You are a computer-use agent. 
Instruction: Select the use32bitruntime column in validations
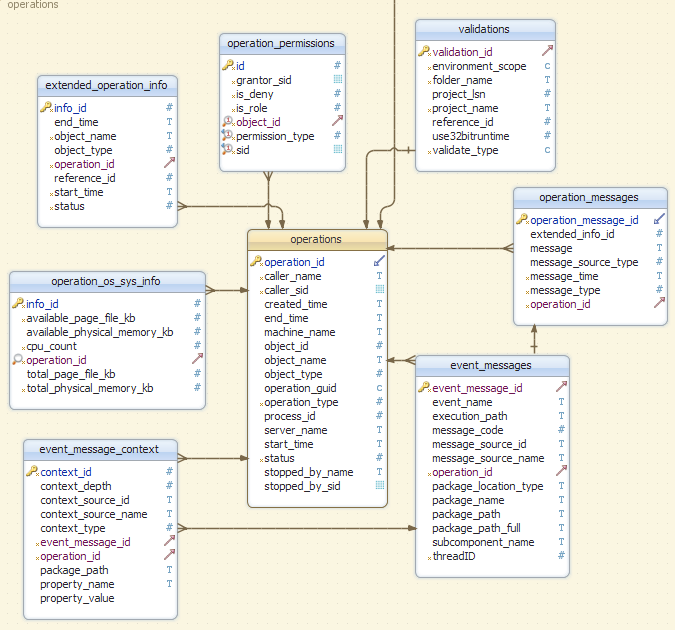(x=471, y=136)
